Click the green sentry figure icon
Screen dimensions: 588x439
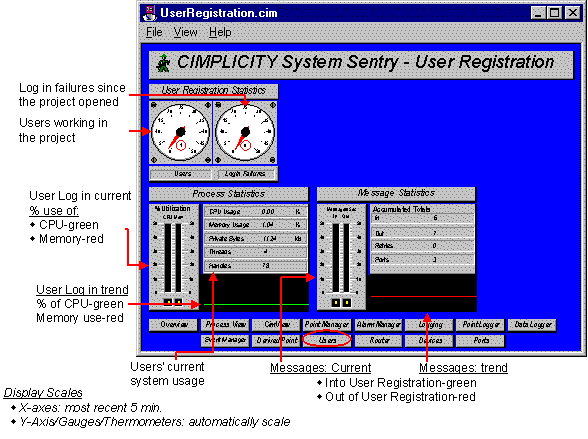point(164,63)
